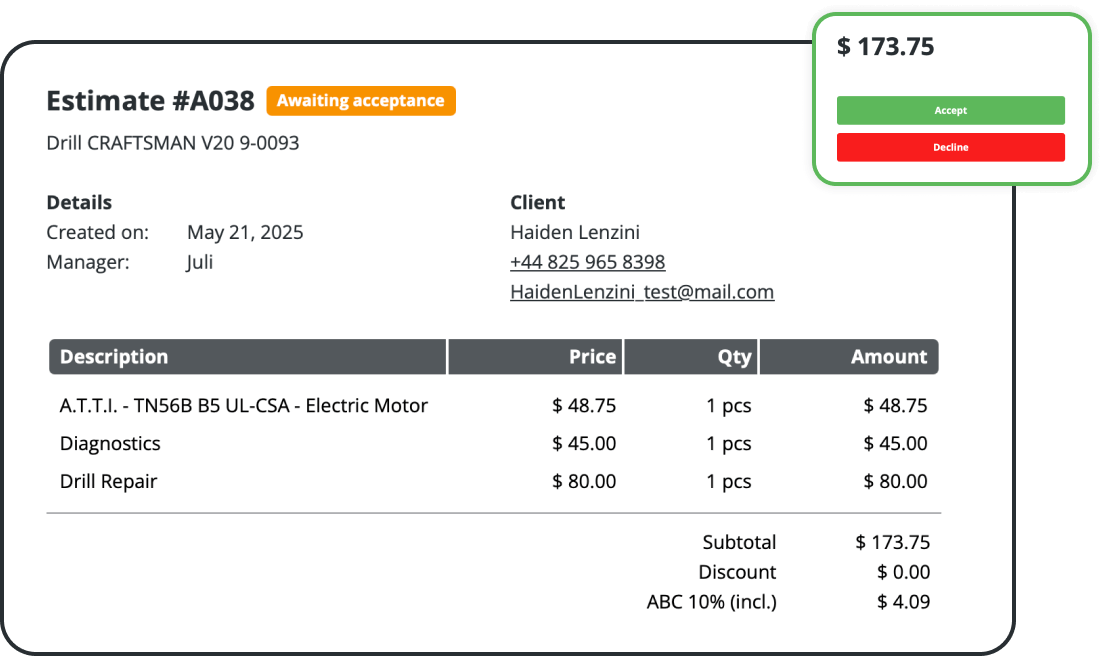
Task: Click the Estimate #A038 heading
Action: [x=150, y=101]
